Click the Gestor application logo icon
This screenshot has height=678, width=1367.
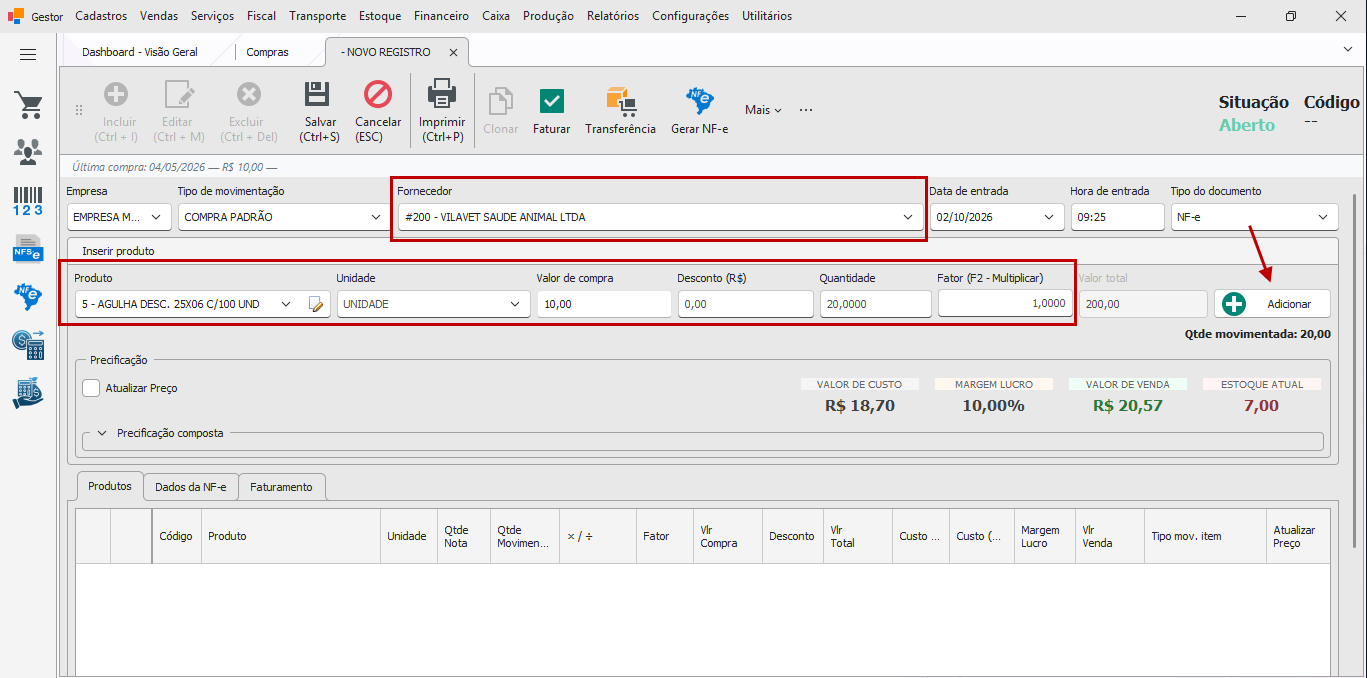pyautogui.click(x=15, y=16)
